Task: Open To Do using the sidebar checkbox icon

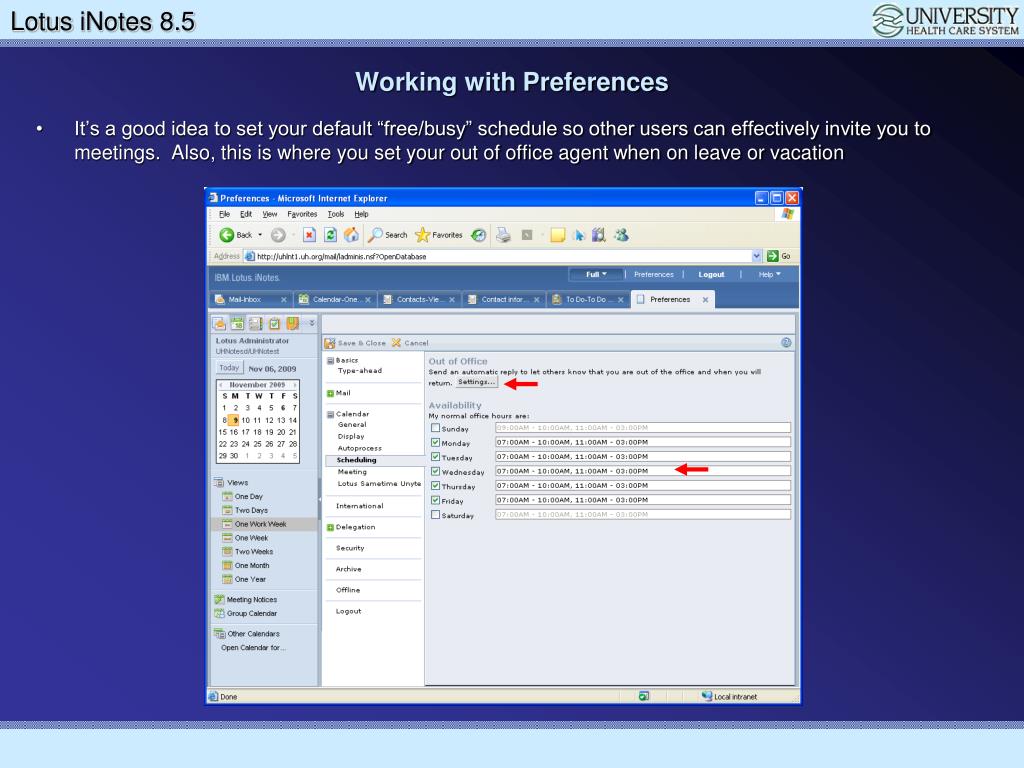Action: (274, 323)
